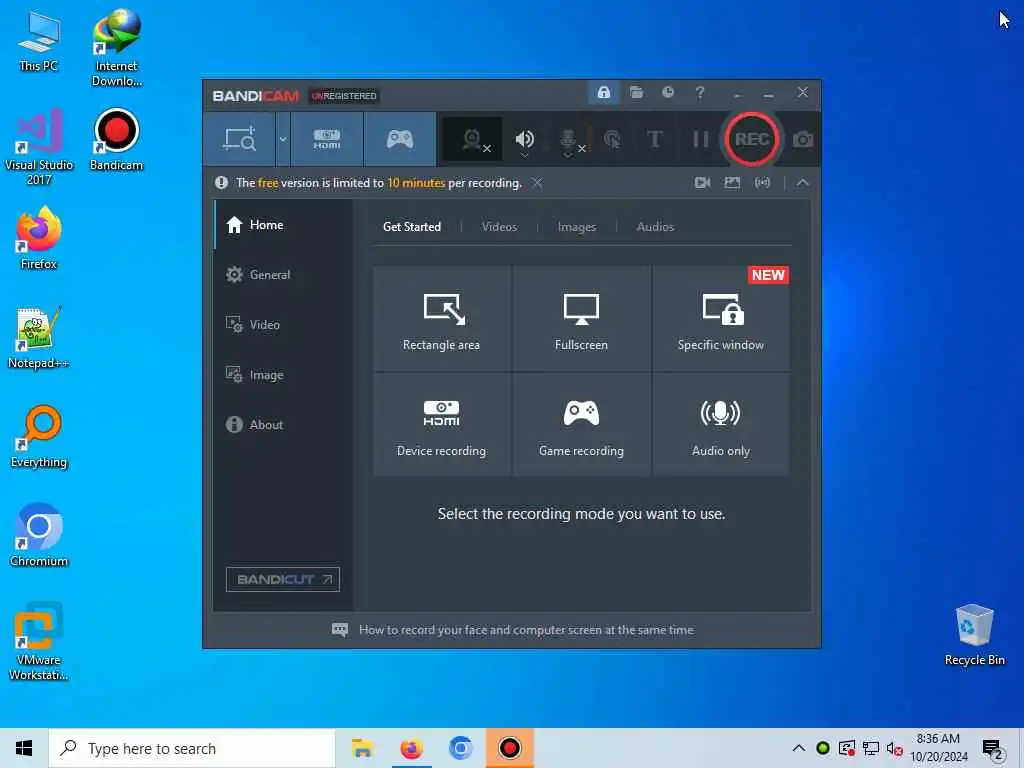The height and width of the screenshot is (768, 1024).
Task: Choose Game recording mode tile
Action: (x=581, y=424)
